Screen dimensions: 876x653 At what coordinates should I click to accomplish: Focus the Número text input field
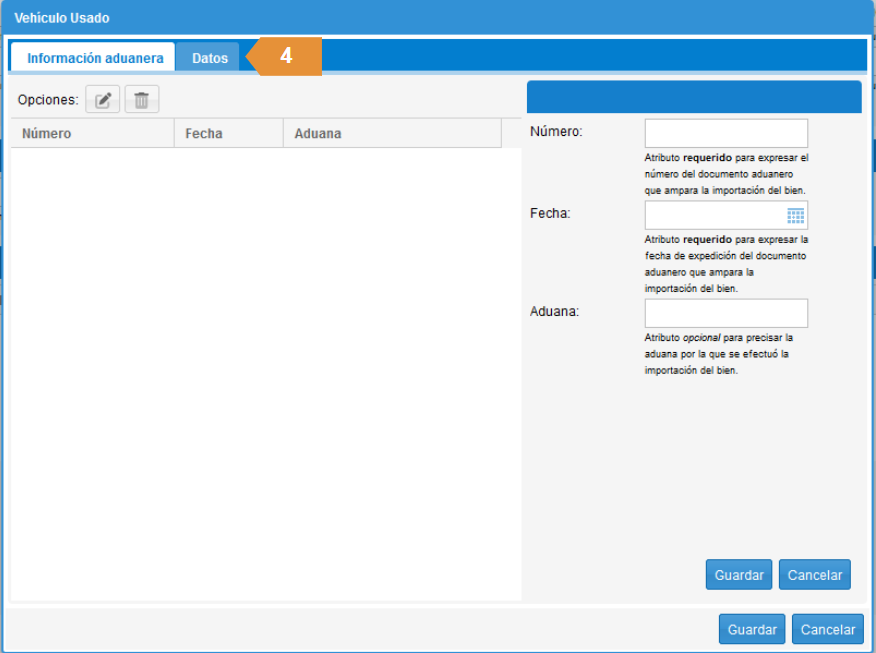[x=726, y=133]
